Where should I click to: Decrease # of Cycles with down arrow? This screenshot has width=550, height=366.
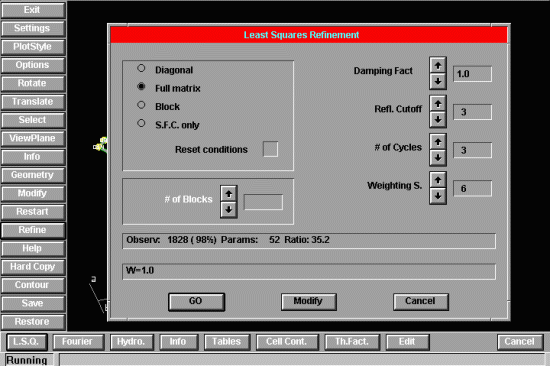pos(438,158)
